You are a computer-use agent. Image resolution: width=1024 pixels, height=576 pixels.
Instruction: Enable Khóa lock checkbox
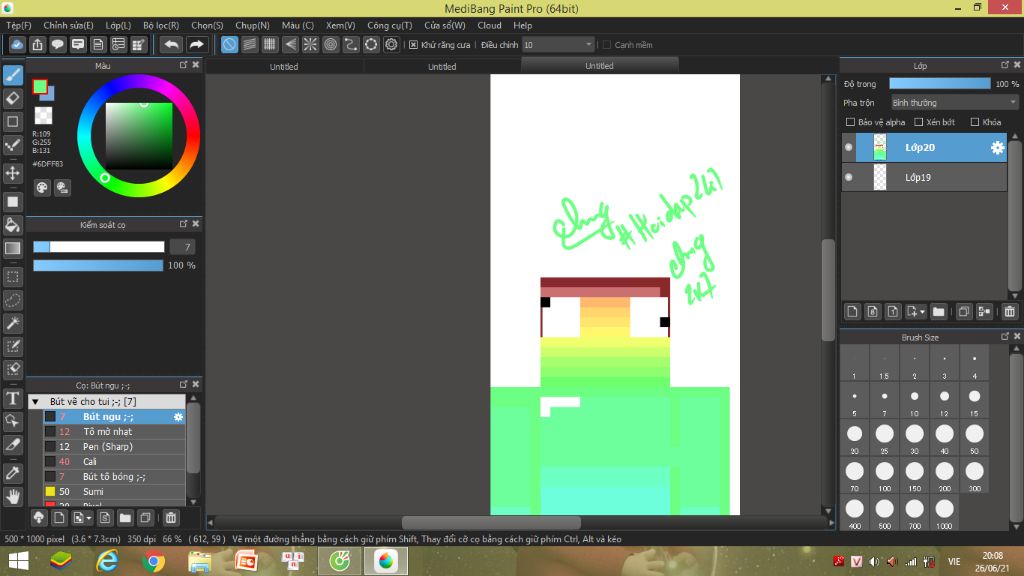(x=974, y=122)
